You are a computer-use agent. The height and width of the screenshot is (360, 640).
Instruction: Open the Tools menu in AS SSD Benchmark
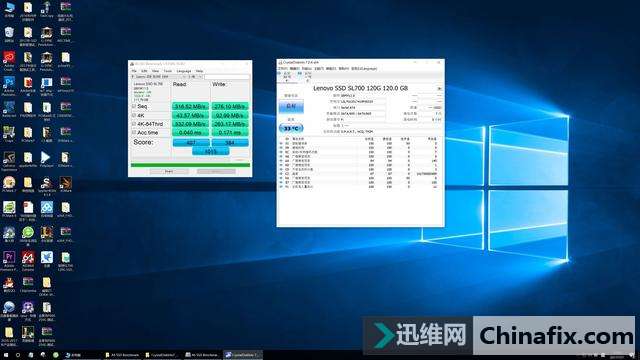pyautogui.click(x=168, y=71)
